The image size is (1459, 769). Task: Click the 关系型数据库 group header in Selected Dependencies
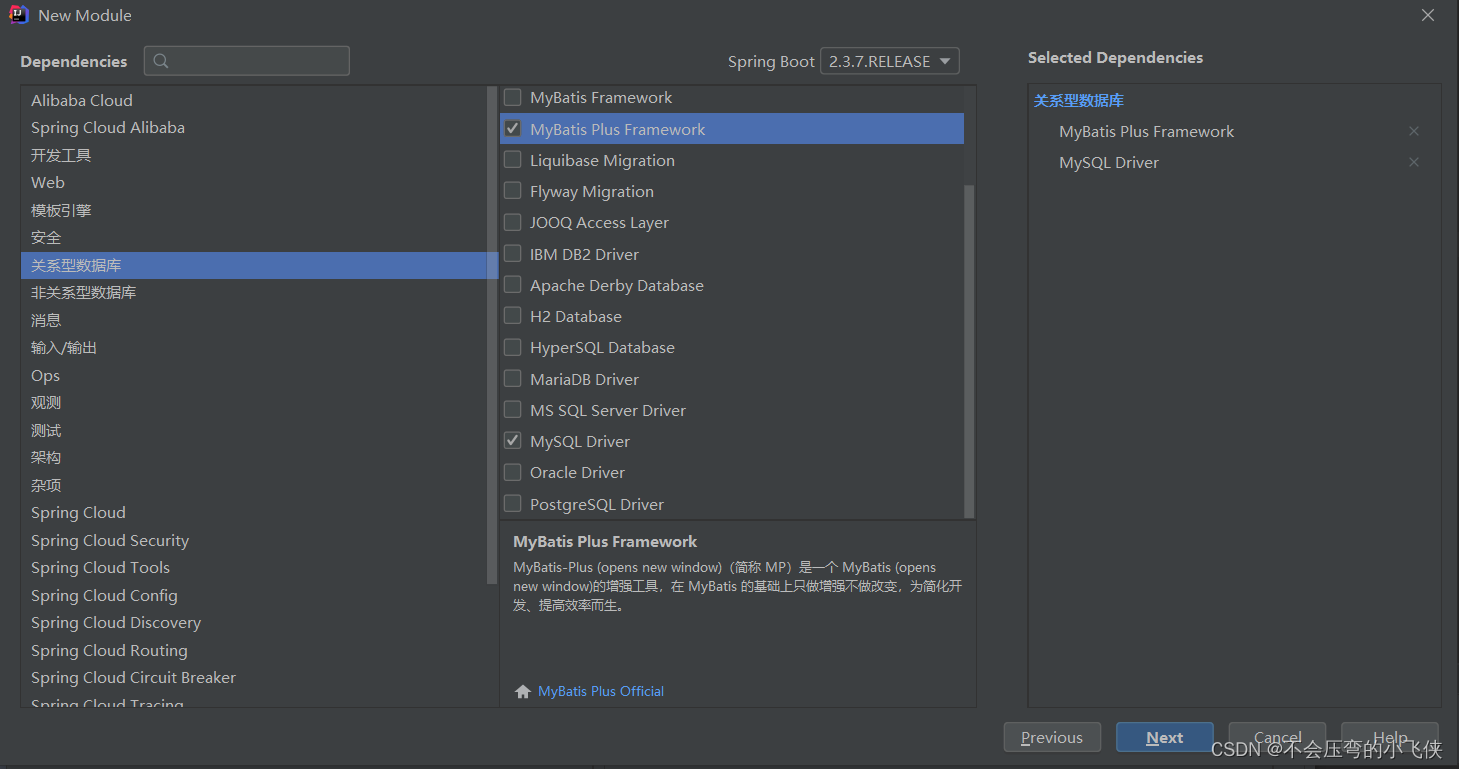click(1079, 101)
